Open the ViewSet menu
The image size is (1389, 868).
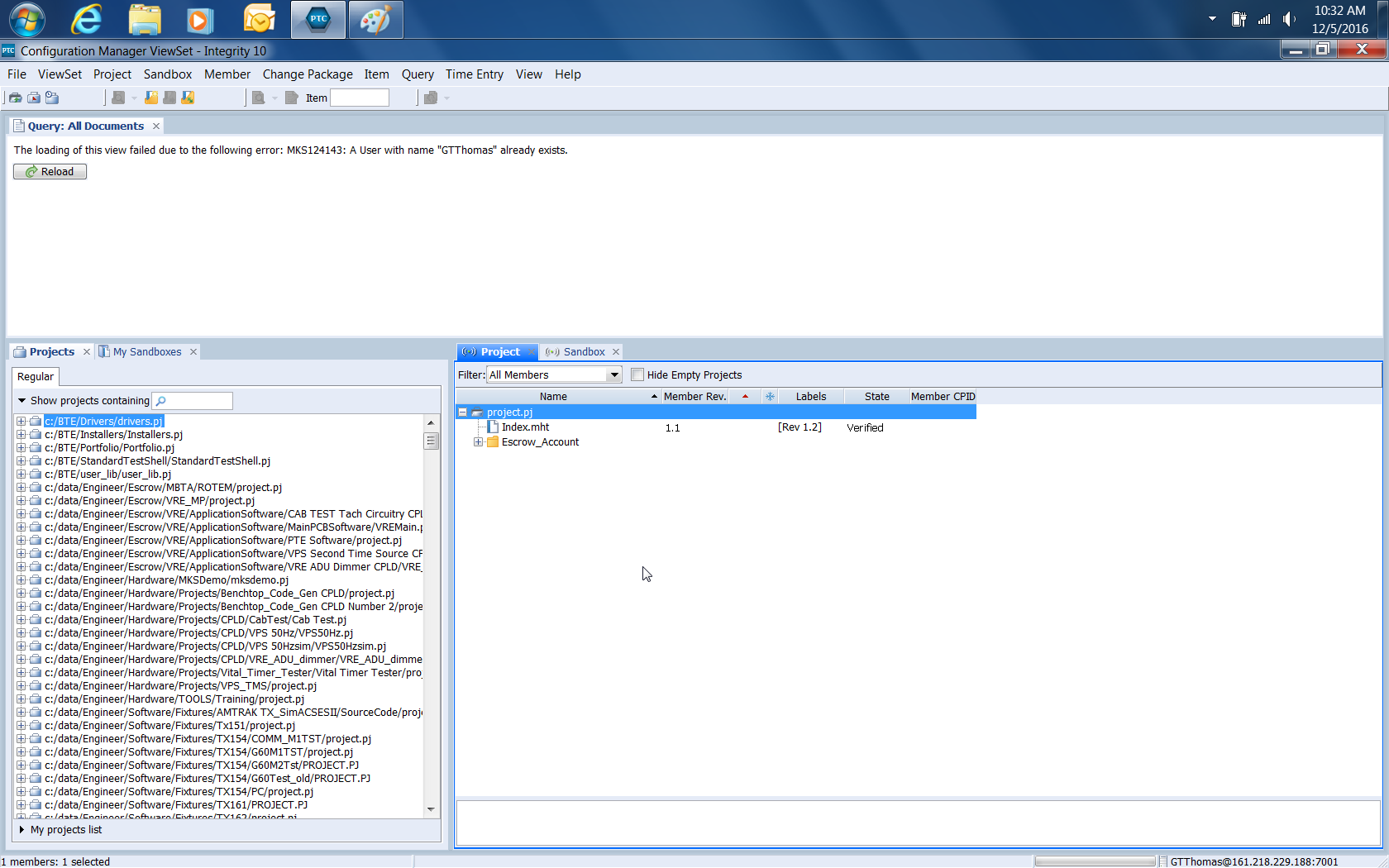pos(60,74)
